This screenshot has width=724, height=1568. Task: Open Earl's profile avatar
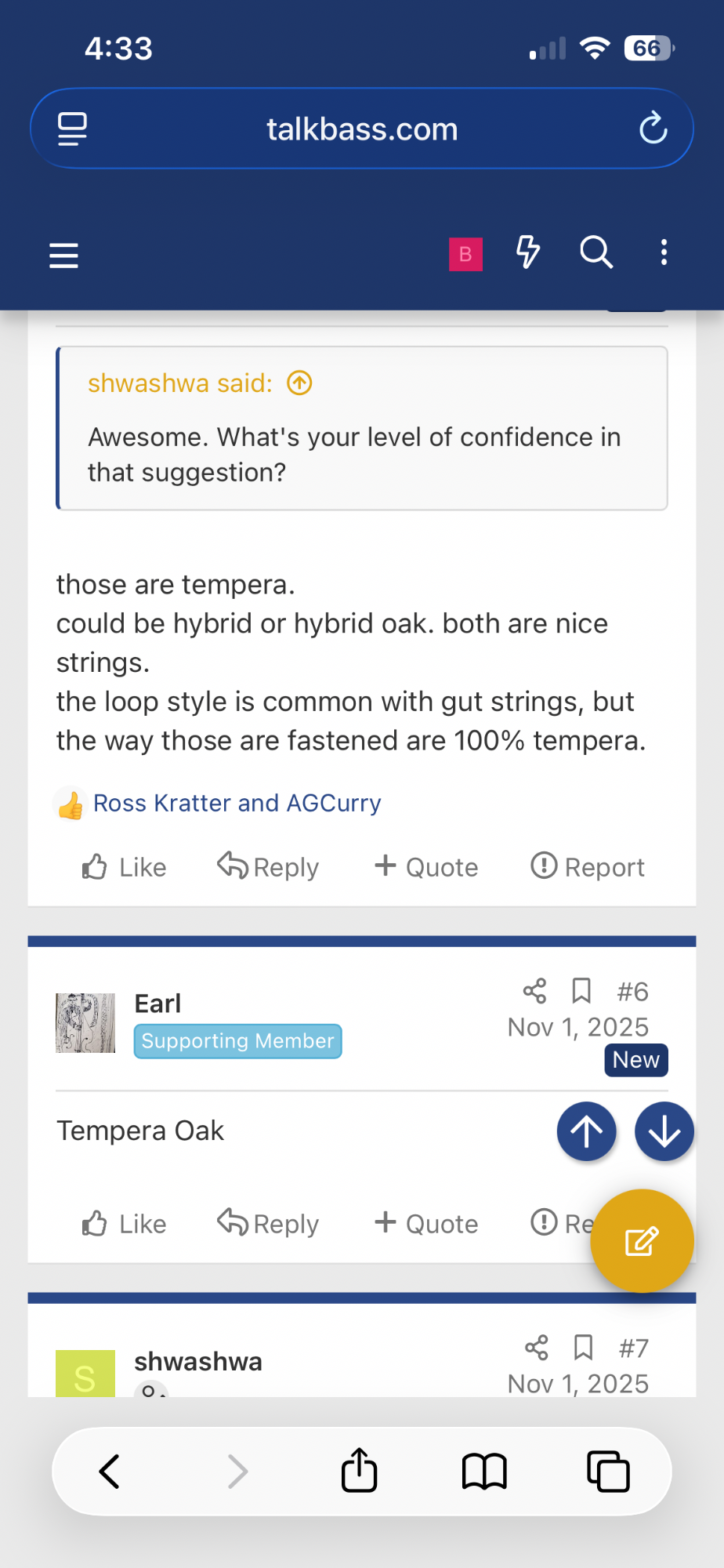tap(85, 1023)
